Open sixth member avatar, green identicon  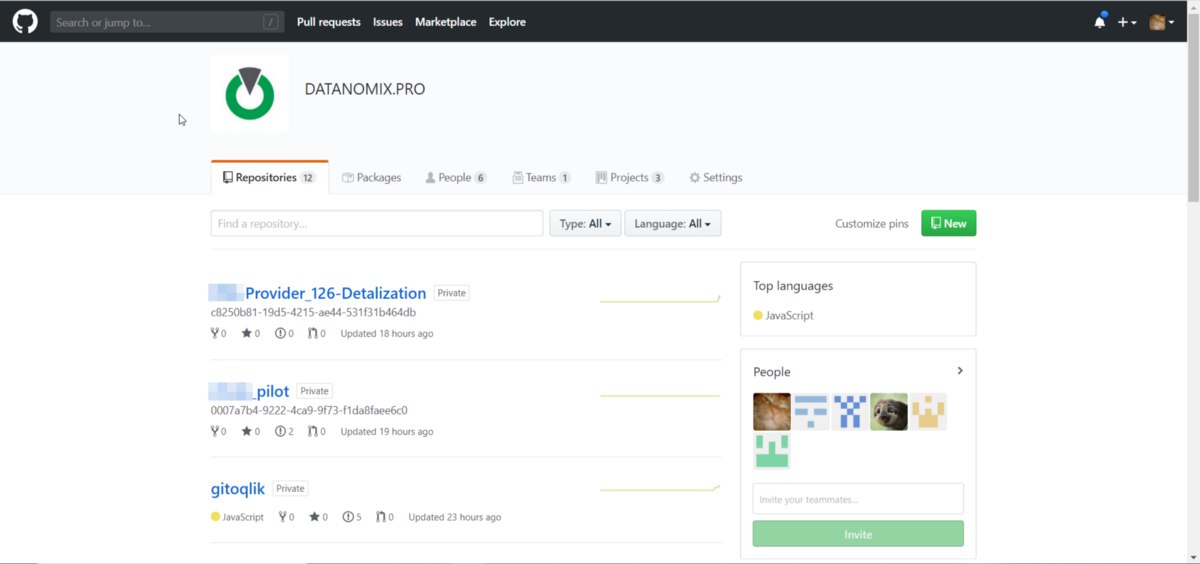pyautogui.click(x=772, y=451)
